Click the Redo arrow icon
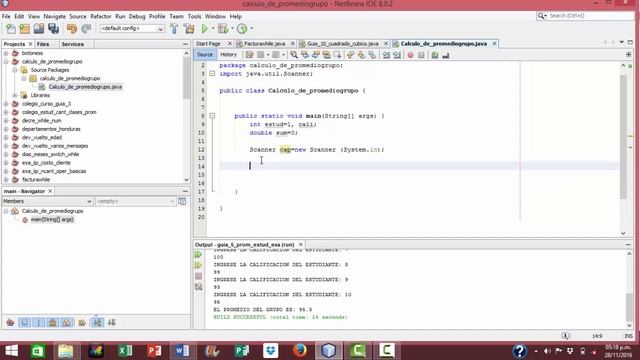The image size is (640, 360). (86, 29)
